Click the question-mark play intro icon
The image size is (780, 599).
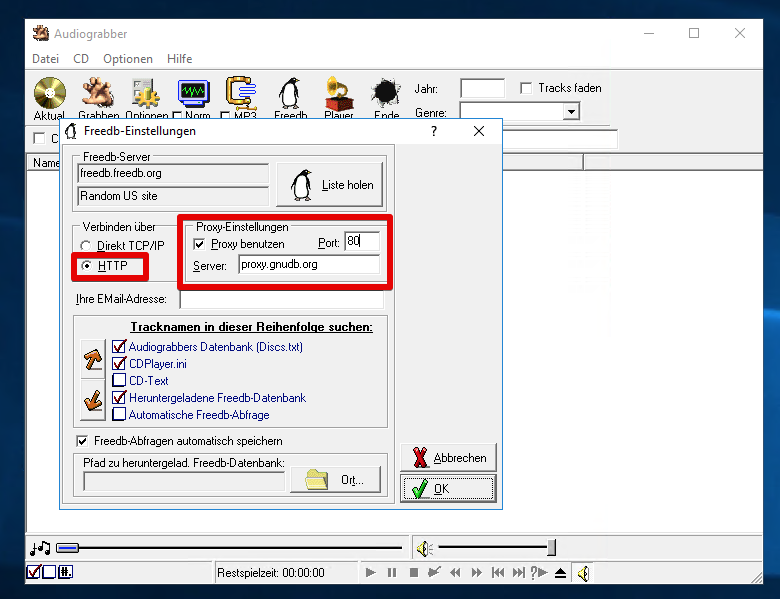click(539, 573)
